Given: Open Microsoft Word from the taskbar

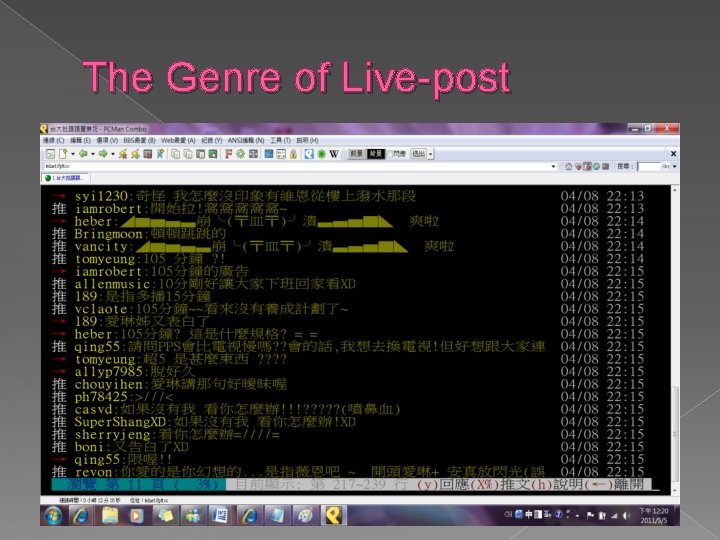Looking at the screenshot, I should (220, 515).
